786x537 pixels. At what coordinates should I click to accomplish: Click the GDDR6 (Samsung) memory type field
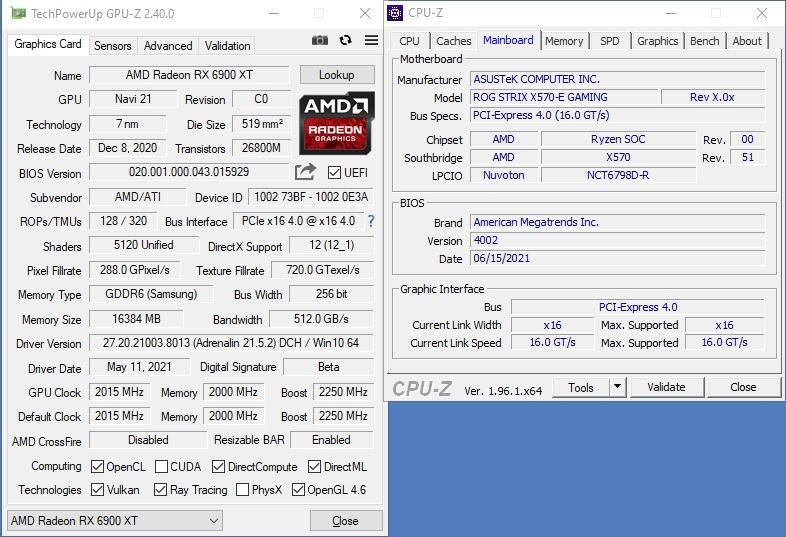tap(151, 294)
